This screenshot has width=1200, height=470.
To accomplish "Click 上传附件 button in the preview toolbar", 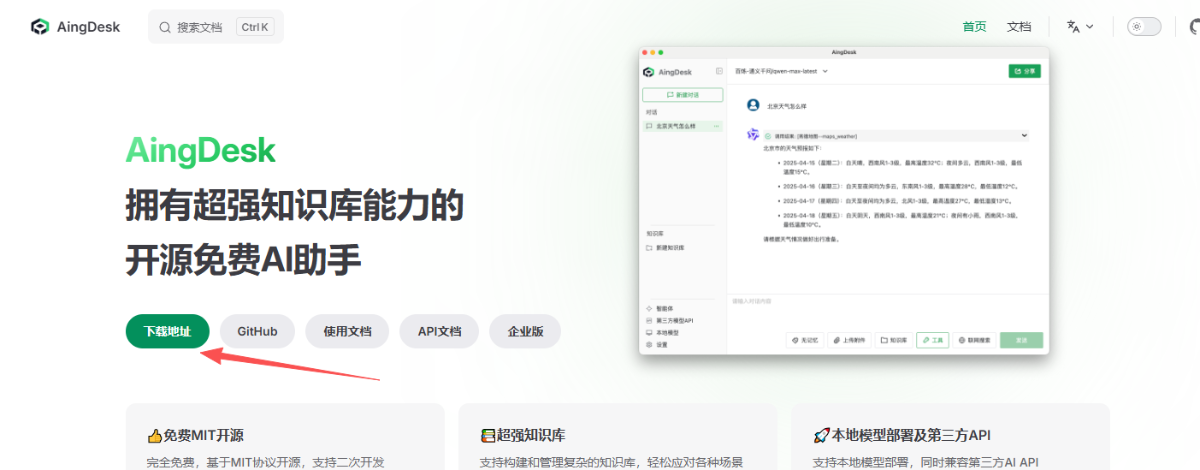I will pyautogui.click(x=850, y=340).
